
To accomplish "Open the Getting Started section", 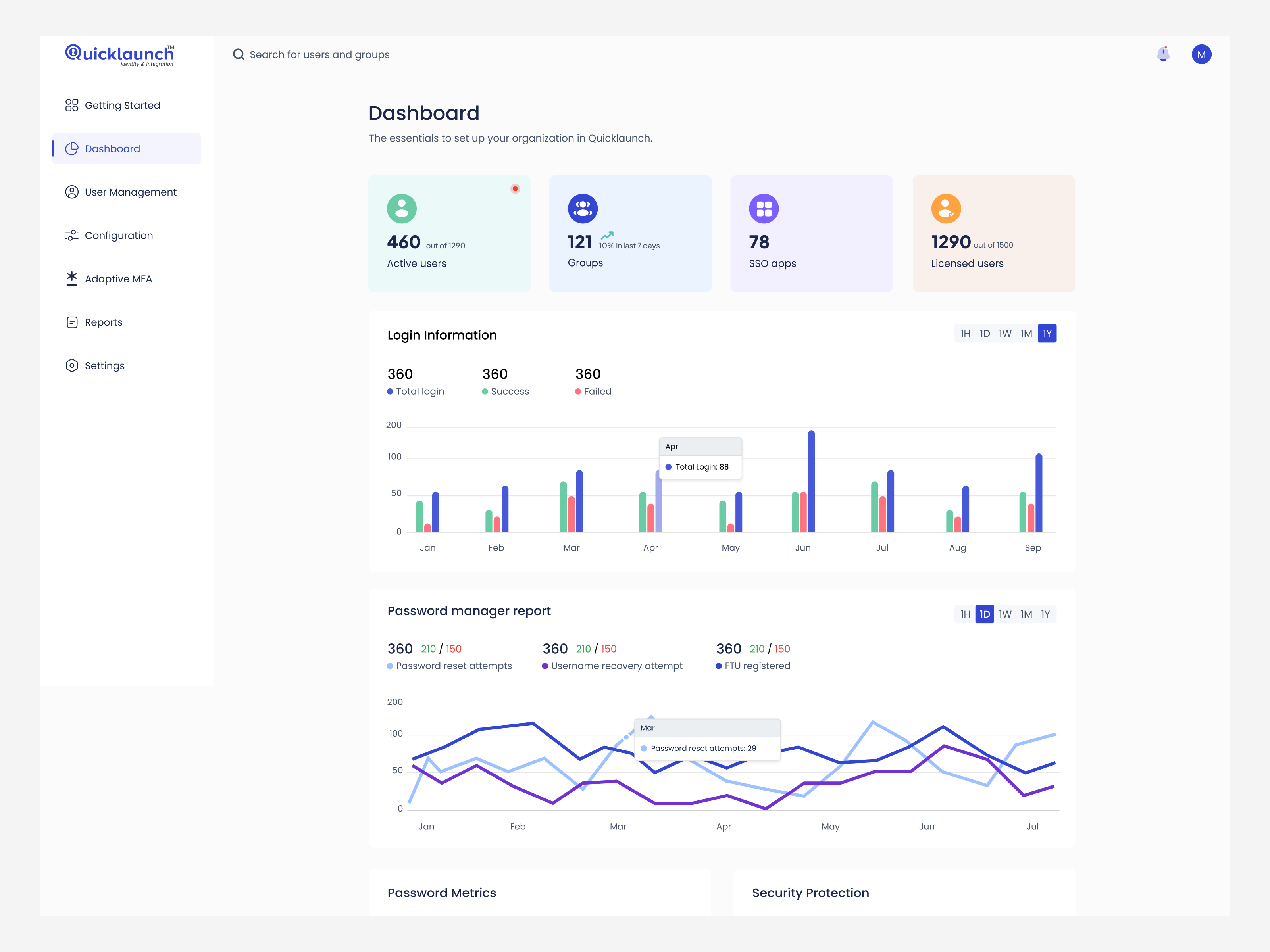I will pyautogui.click(x=122, y=105).
